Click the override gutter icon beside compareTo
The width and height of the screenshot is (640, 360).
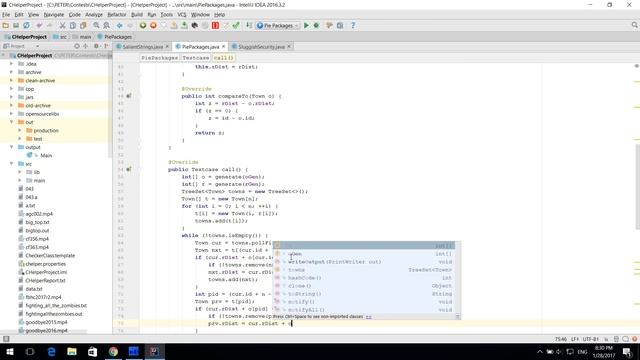tap(129, 96)
